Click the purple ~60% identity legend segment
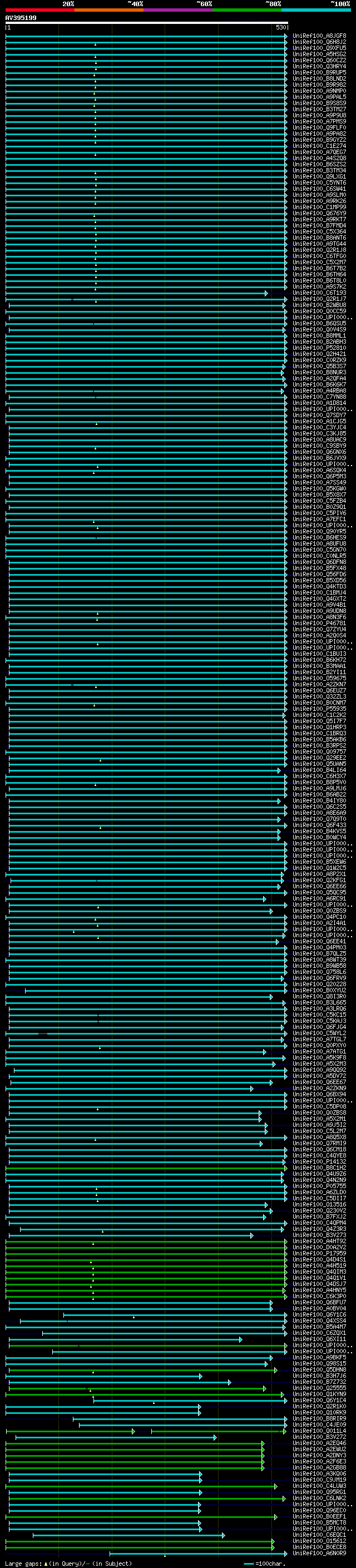The image size is (356, 1568). 179,10
